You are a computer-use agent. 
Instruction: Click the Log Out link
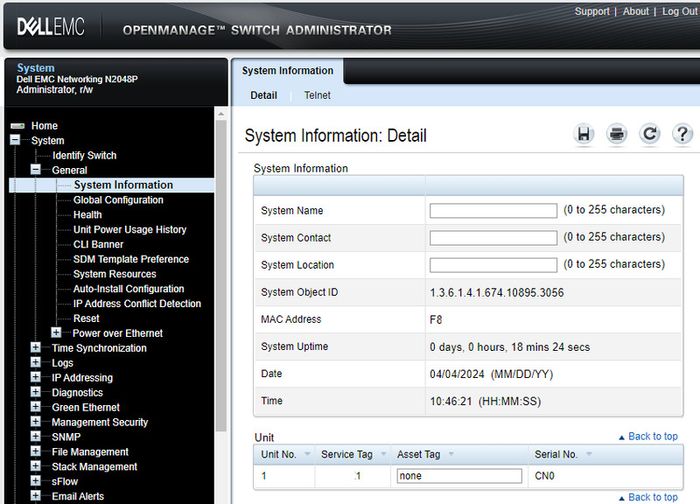click(x=680, y=11)
